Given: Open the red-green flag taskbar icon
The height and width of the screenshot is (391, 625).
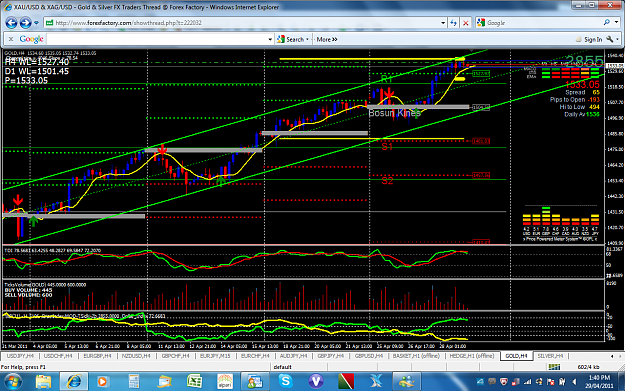Looking at the screenshot, I should tap(346, 382).
